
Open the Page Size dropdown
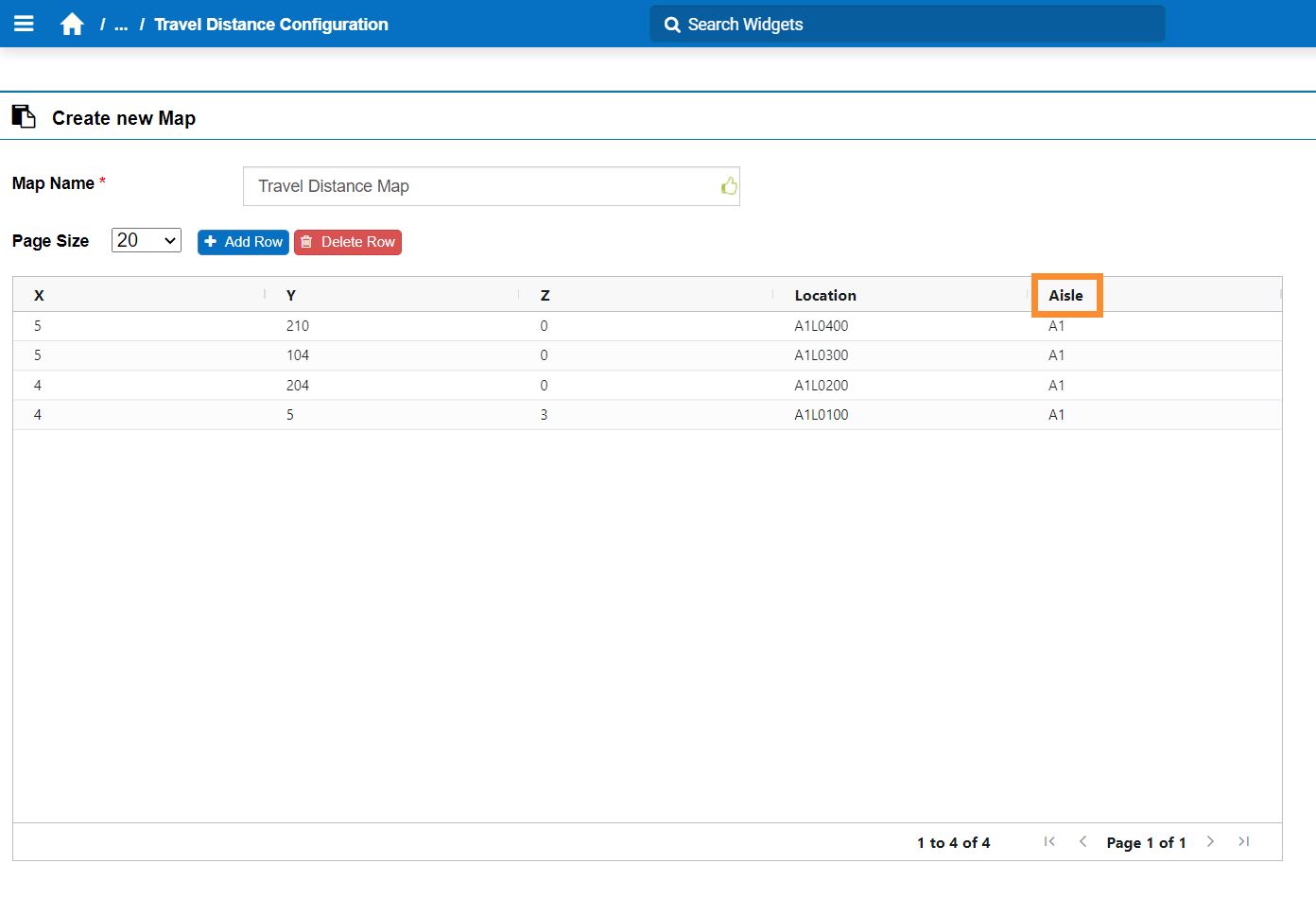click(147, 241)
